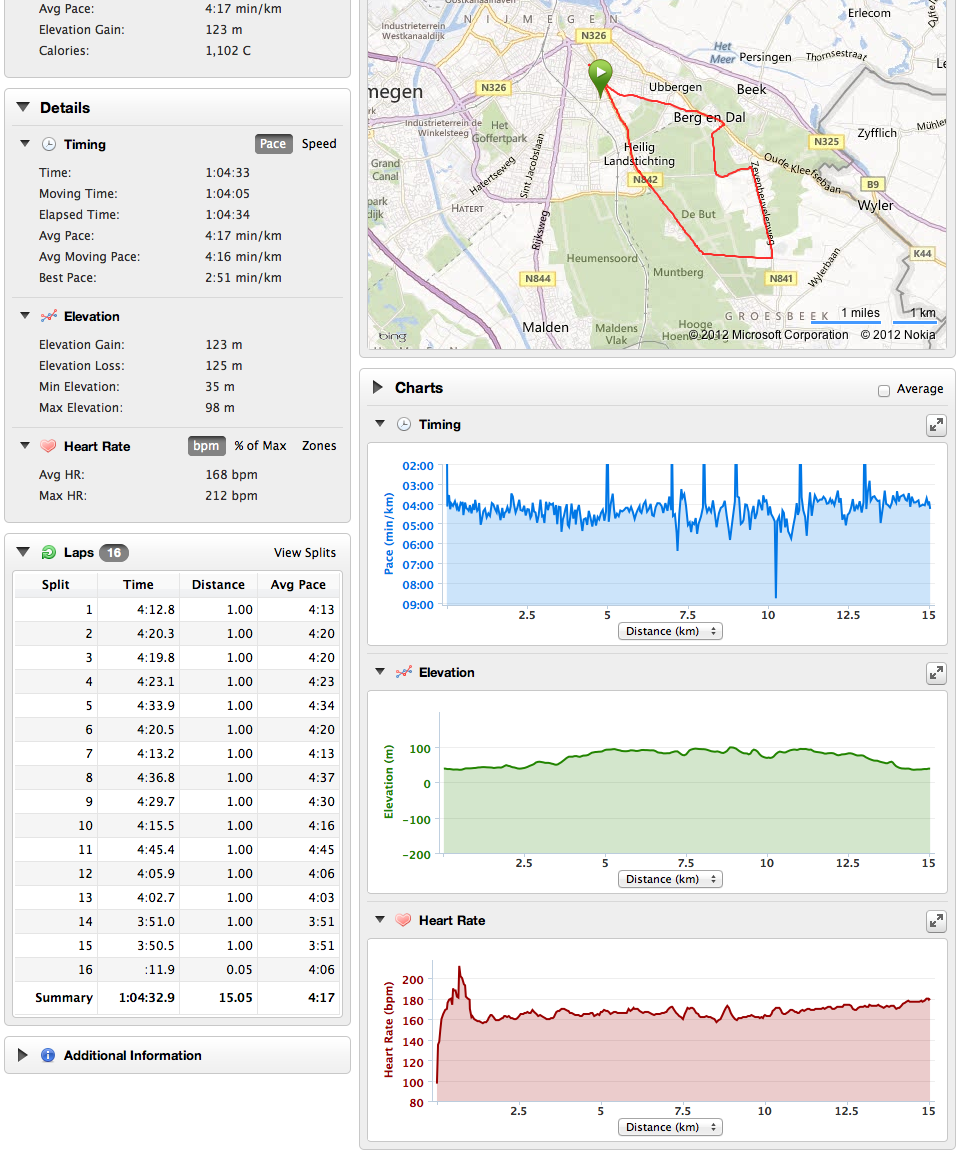The image size is (959, 1152).
Task: Select the Zones heart rate view
Action: pos(319,446)
